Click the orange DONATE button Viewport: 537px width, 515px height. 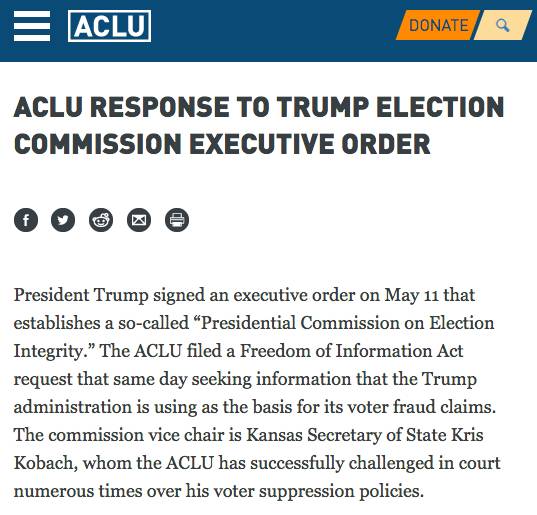coord(438,25)
